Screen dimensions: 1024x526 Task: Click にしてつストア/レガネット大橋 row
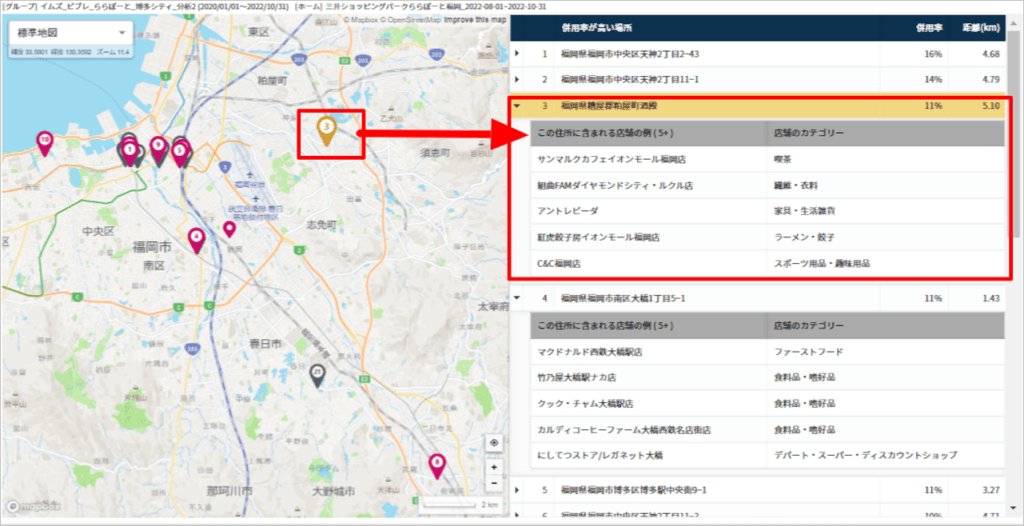767,455
